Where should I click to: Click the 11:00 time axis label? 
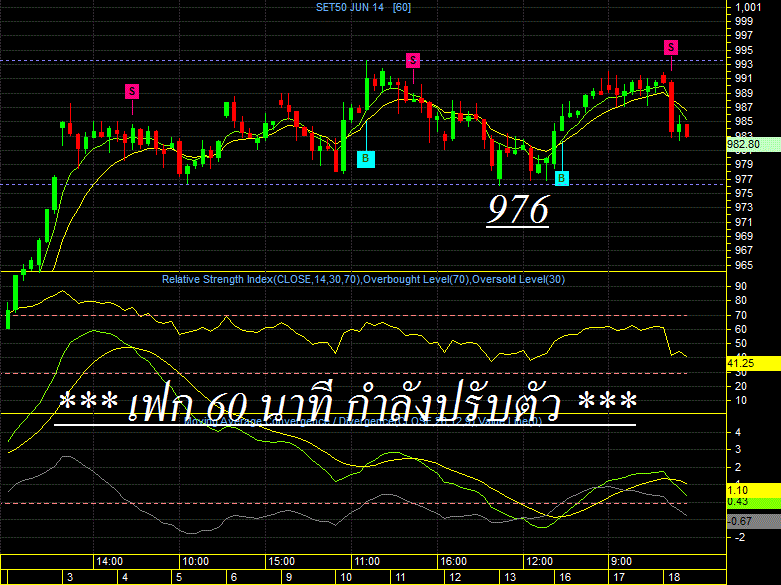click(367, 562)
